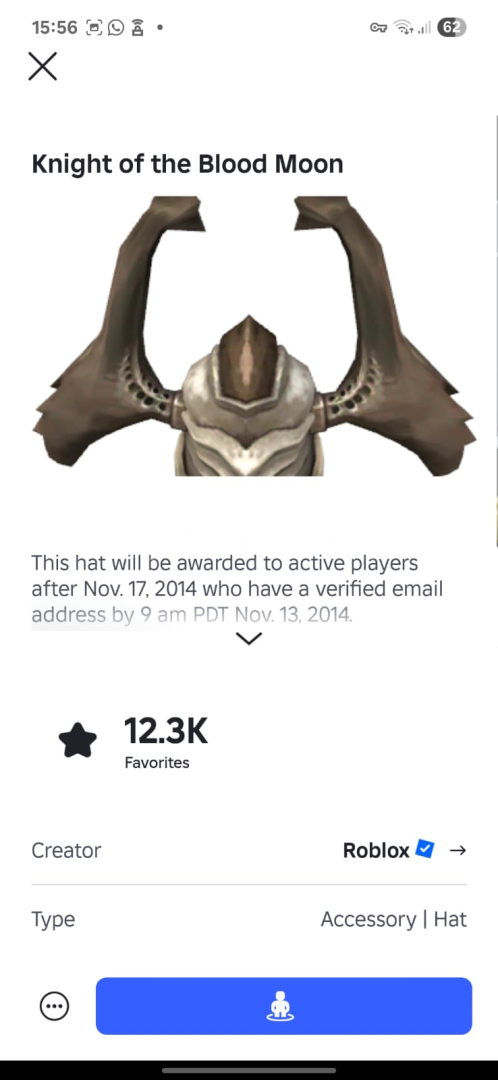This screenshot has height=1080, width=498.
Task: Tap the battery indicator showing 62
Action: (x=452, y=28)
